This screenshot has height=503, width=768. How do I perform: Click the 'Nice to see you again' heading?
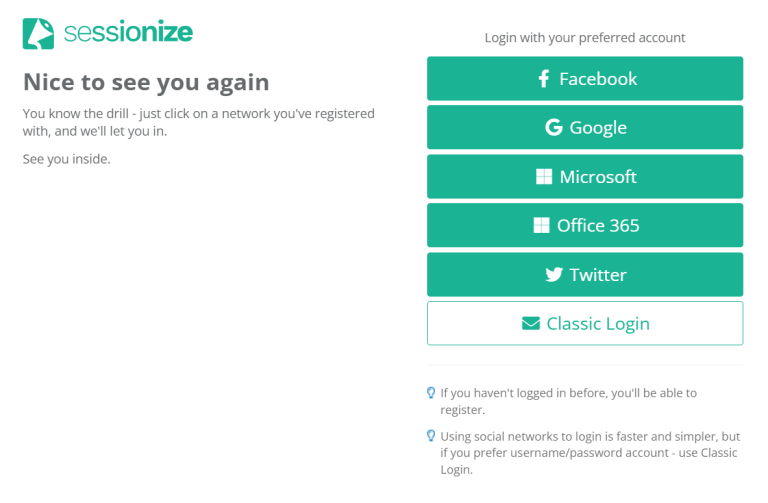146,82
